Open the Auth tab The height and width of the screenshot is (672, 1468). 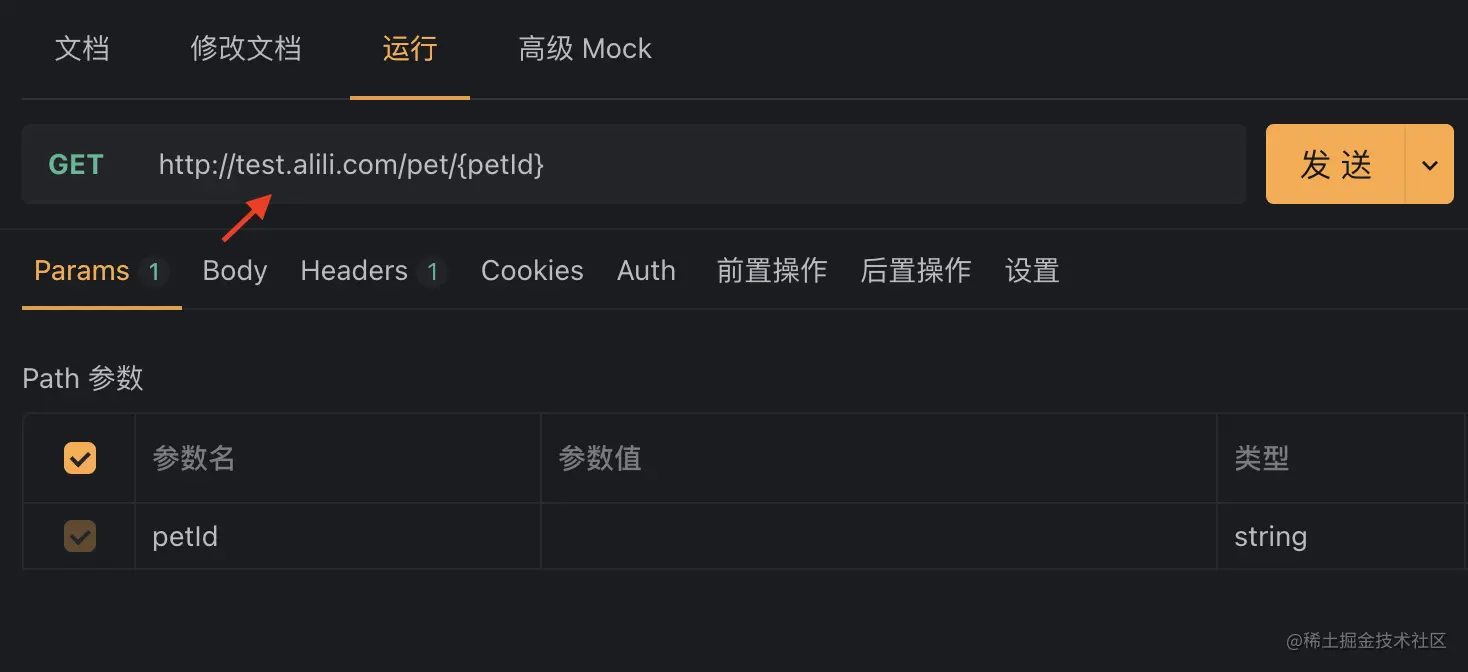click(x=646, y=270)
